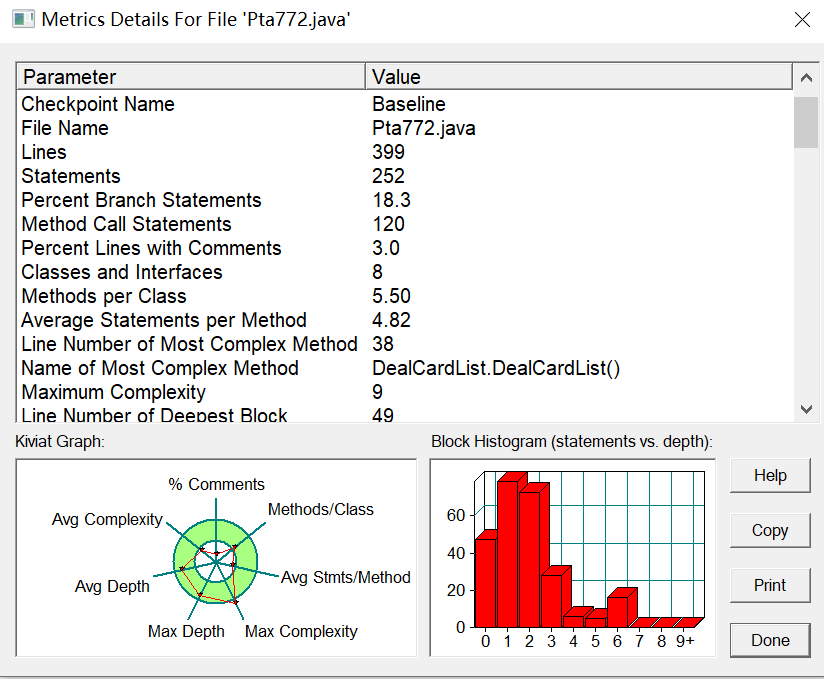Select Line Number of Deepest Block row
824x679 pixels.
pyautogui.click(x=405, y=414)
